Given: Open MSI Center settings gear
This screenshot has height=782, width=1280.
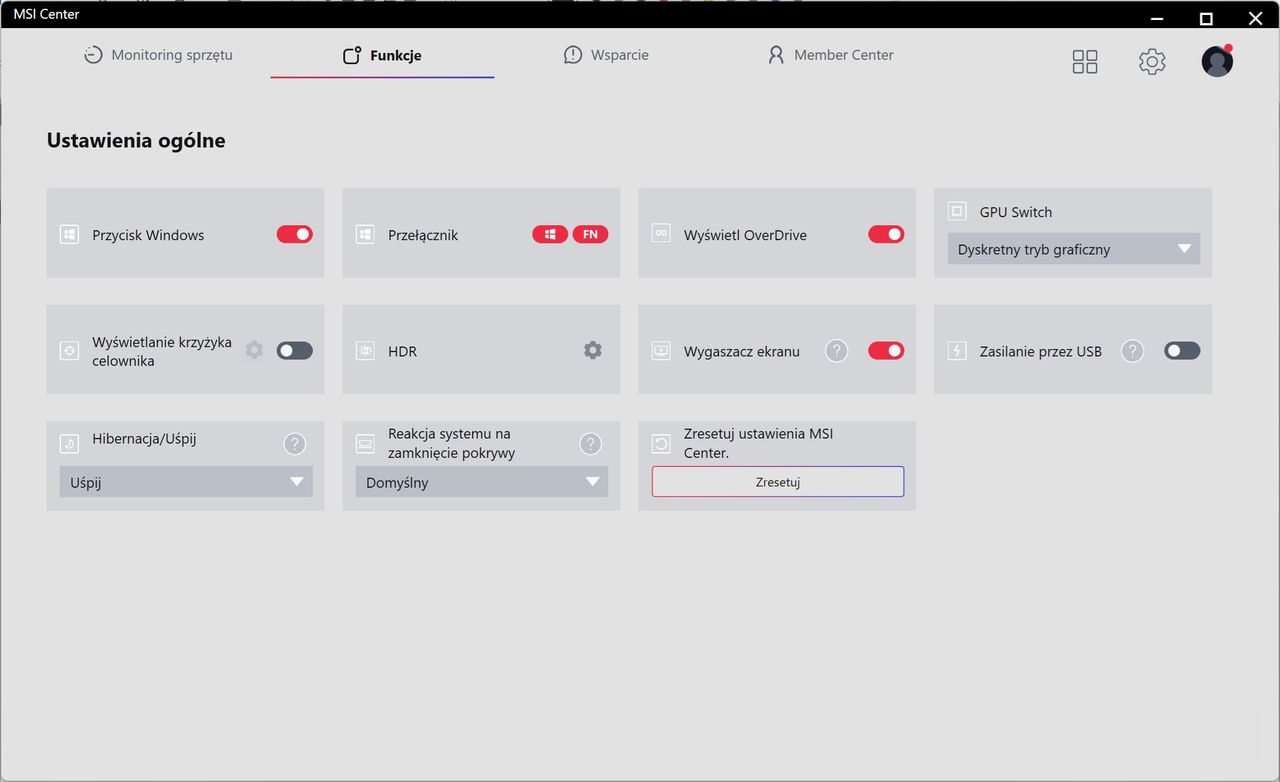Looking at the screenshot, I should [1152, 62].
